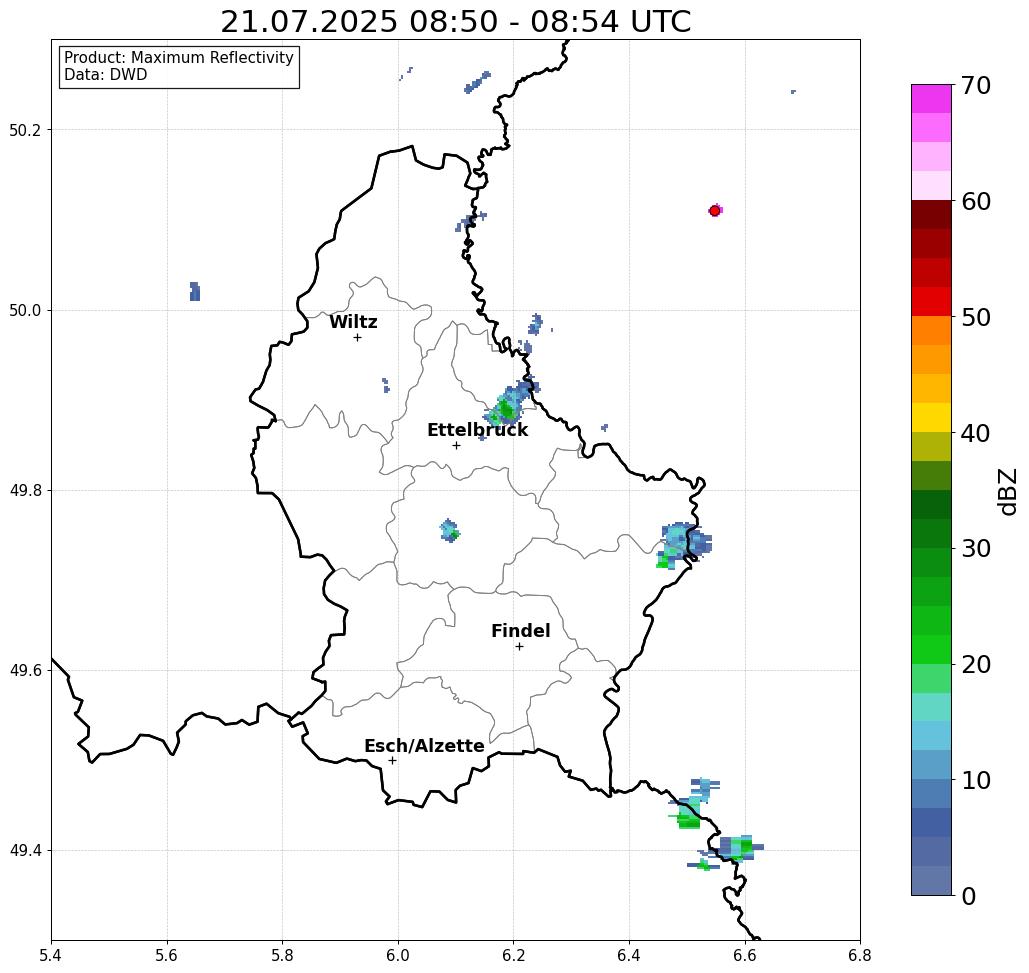Click the latitude label 50.2
This screenshot has height=973, width=1029.
pos(25,130)
